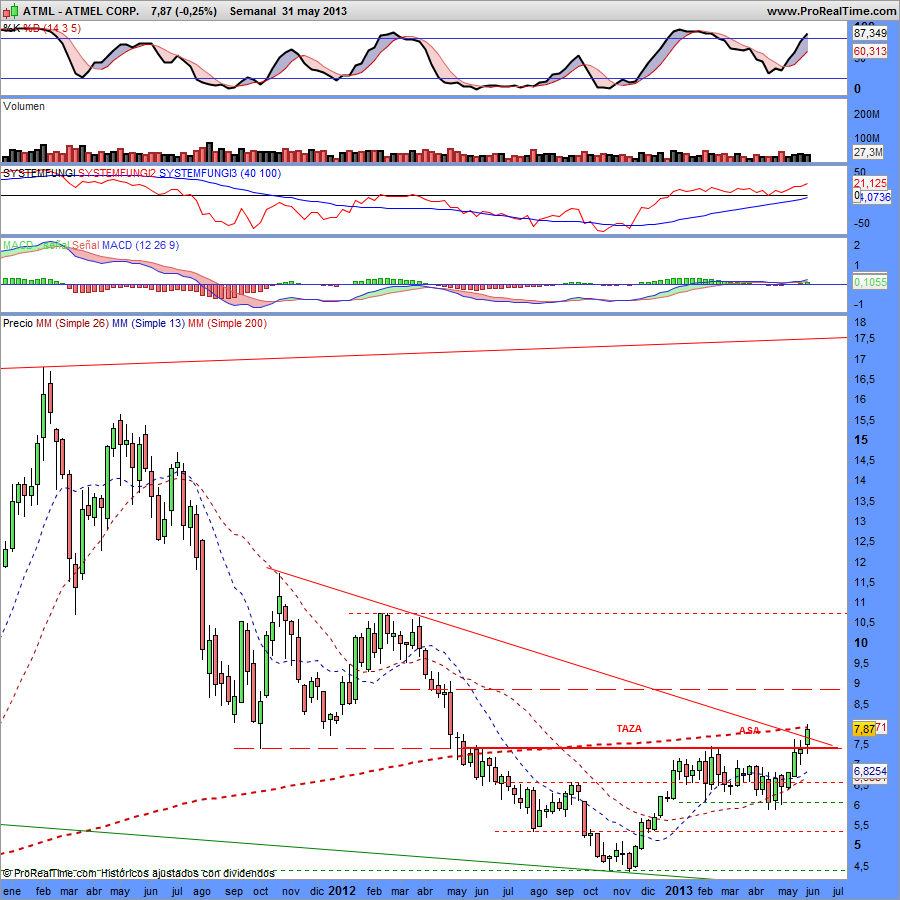Select the 0,1055 MACD value box
This screenshot has width=900, height=900.
(x=870, y=282)
